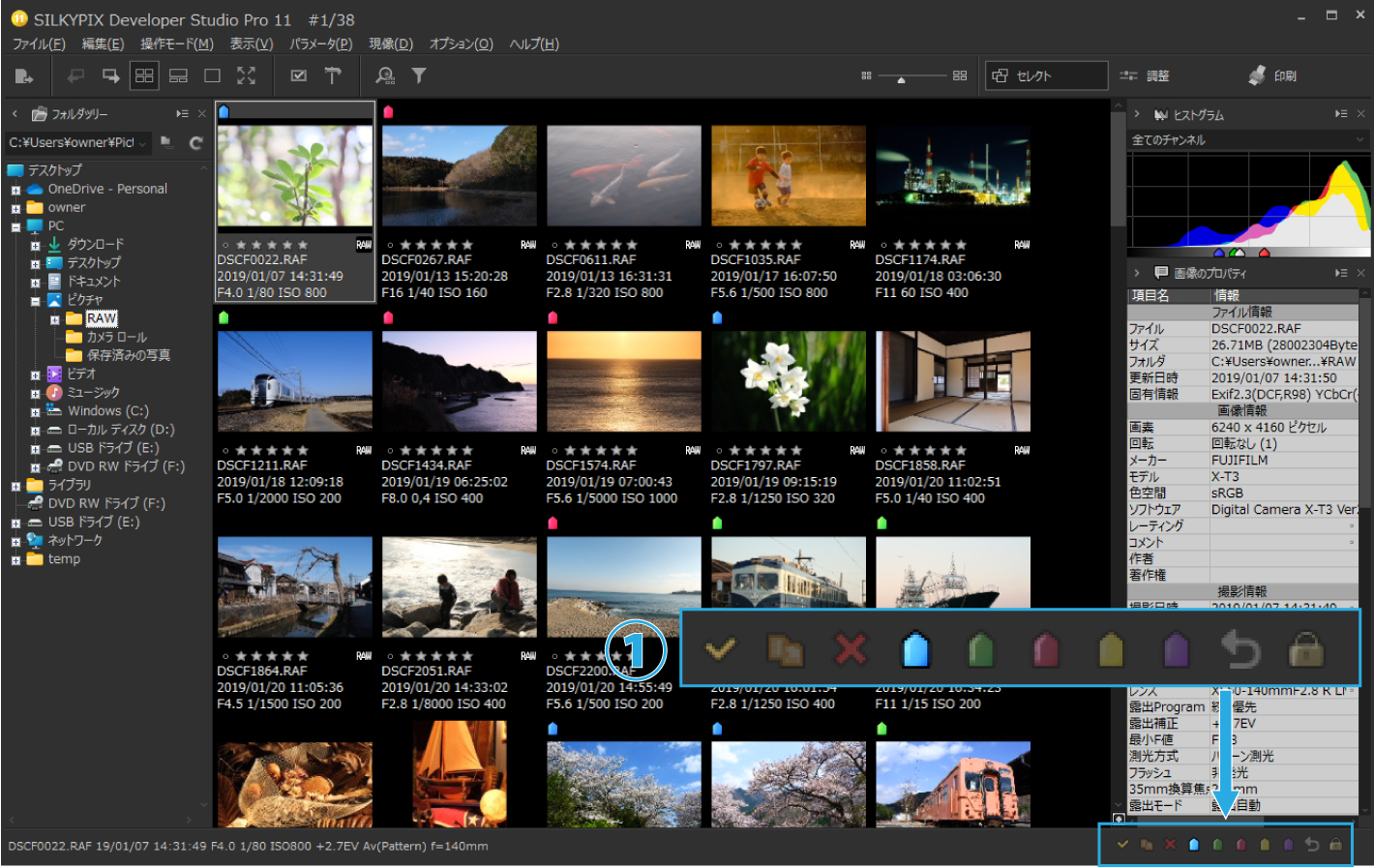The height and width of the screenshot is (868, 1374).
Task: Select the DSCF0611.RAF koi fish thumbnail
Action: click(x=624, y=175)
